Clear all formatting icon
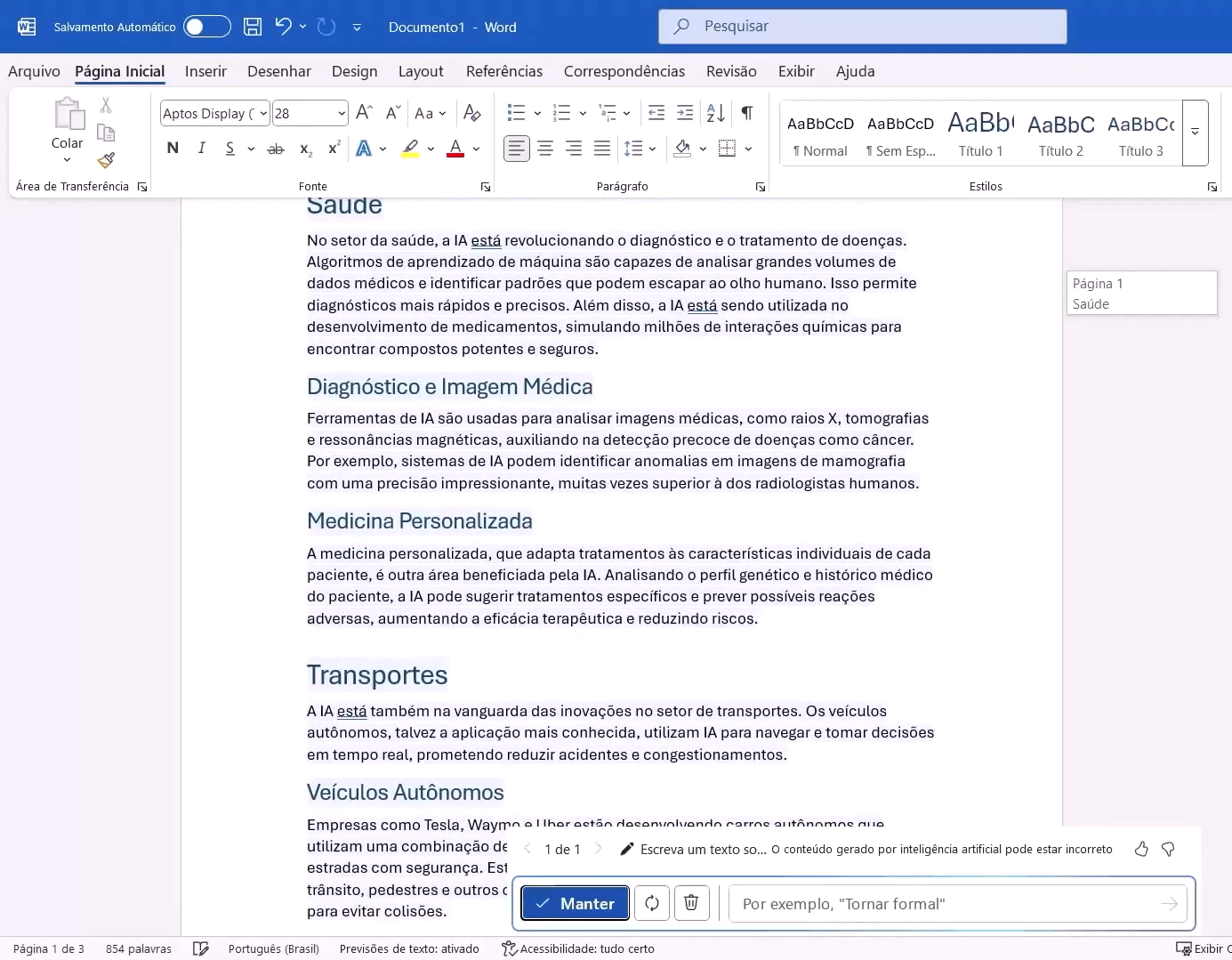 pos(472,113)
